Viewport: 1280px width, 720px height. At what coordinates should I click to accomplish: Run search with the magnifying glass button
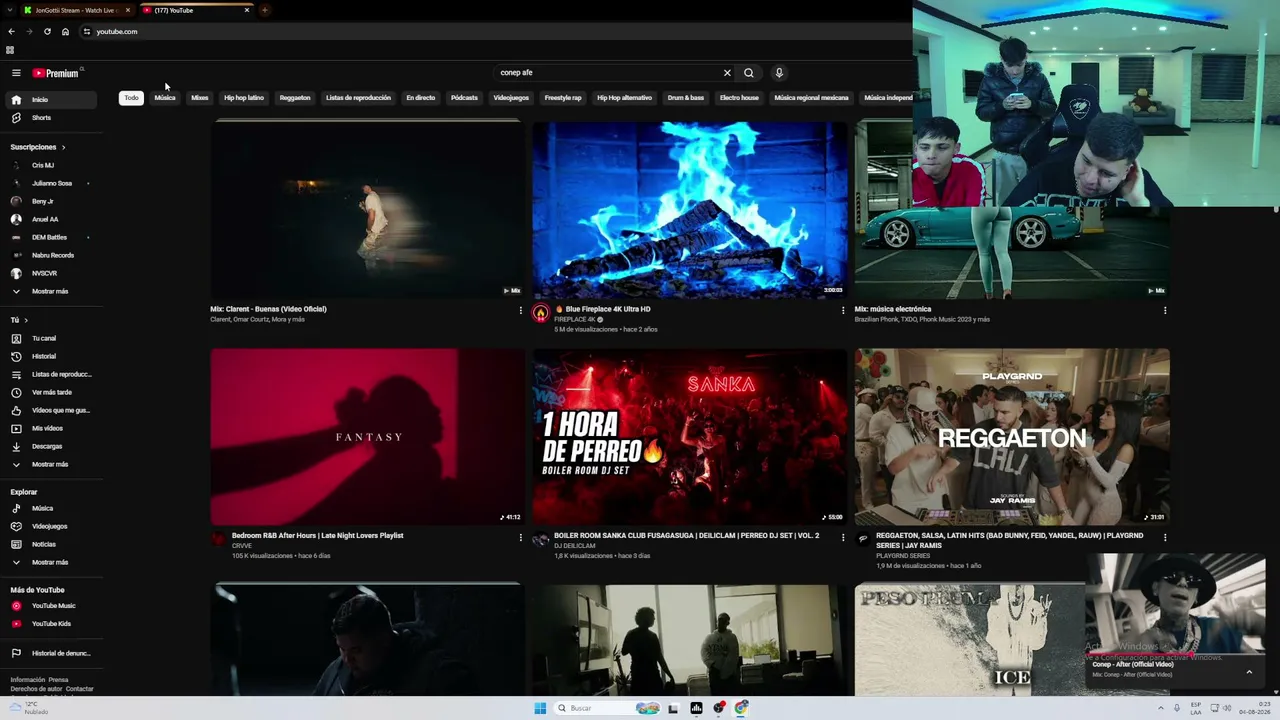(748, 73)
